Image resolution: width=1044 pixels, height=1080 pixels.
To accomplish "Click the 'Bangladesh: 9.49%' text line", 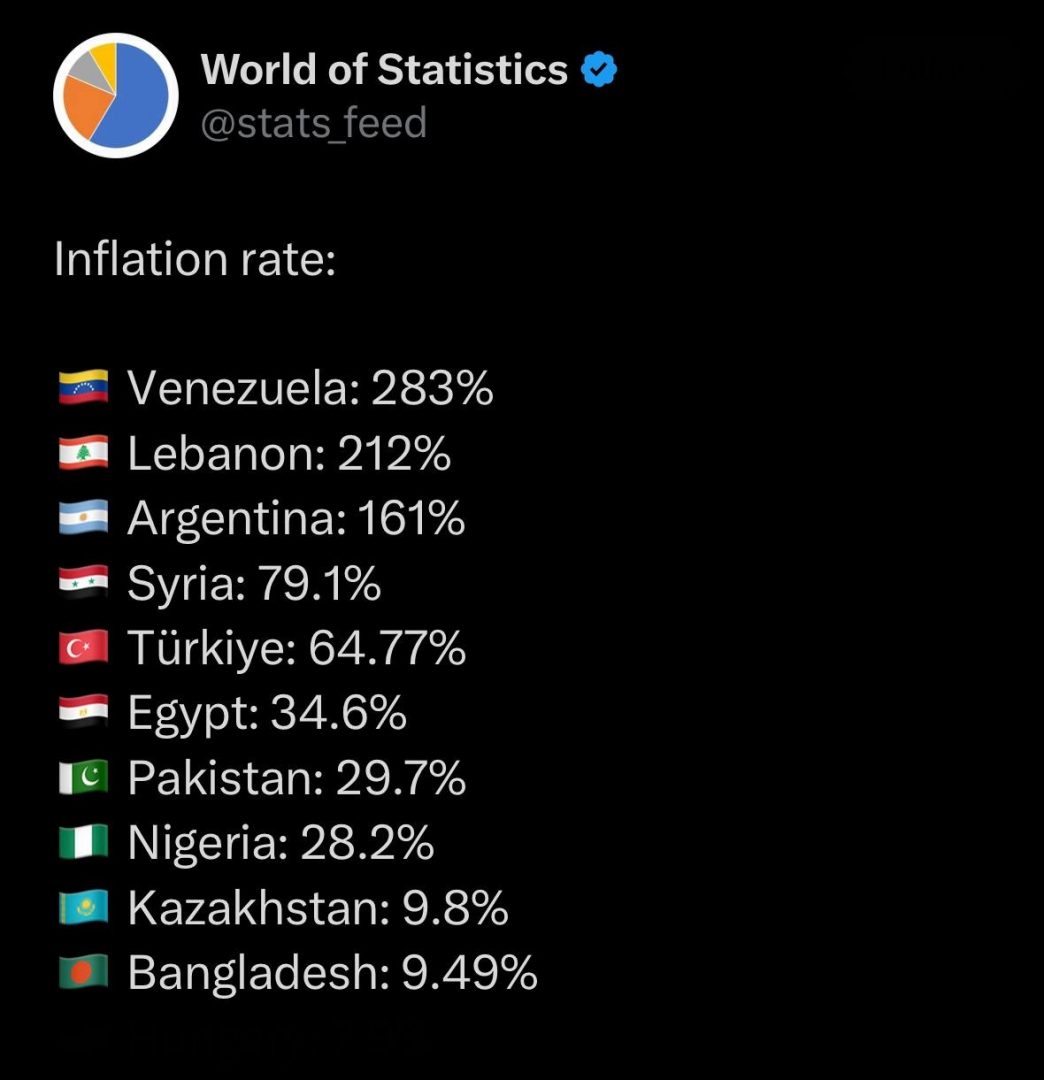I will [332, 973].
